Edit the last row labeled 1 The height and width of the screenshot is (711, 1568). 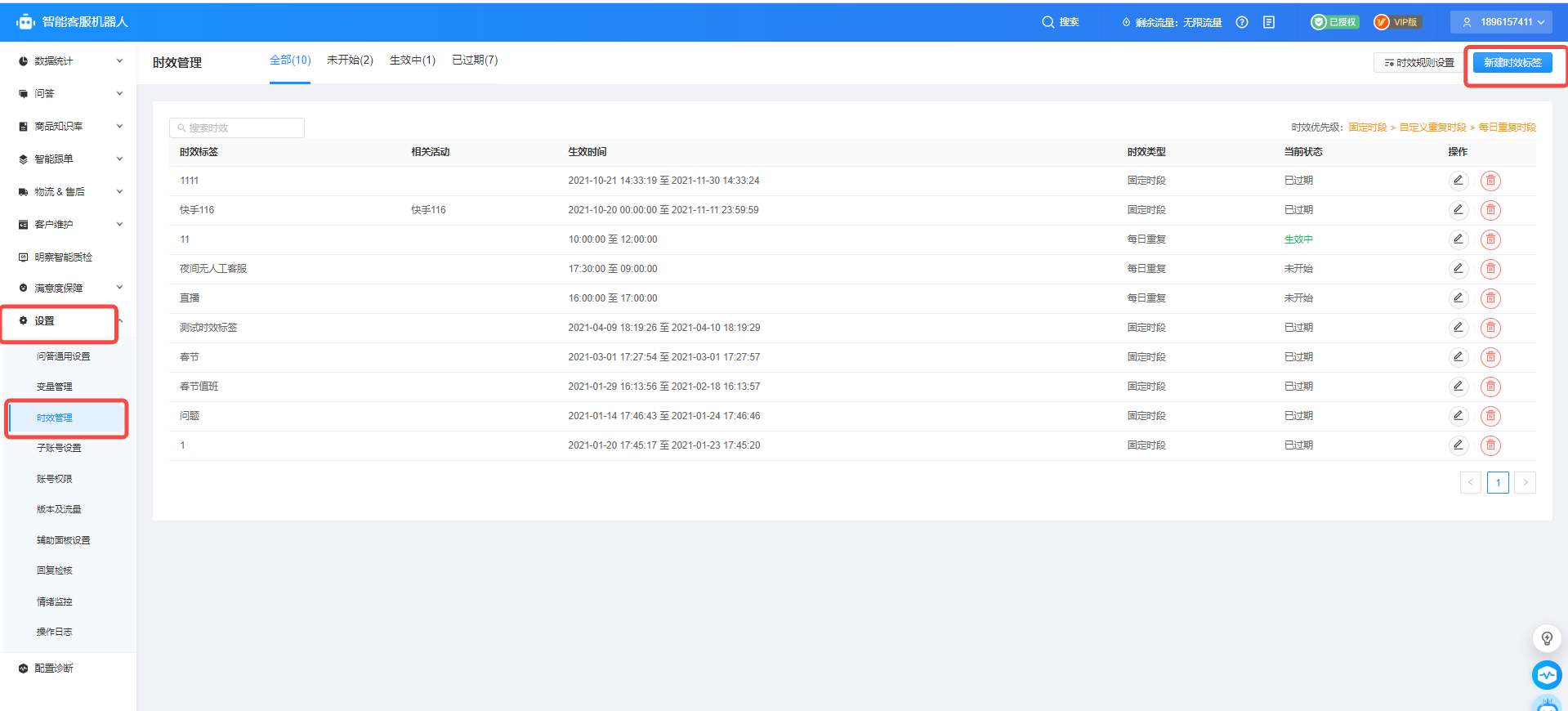pos(1458,445)
